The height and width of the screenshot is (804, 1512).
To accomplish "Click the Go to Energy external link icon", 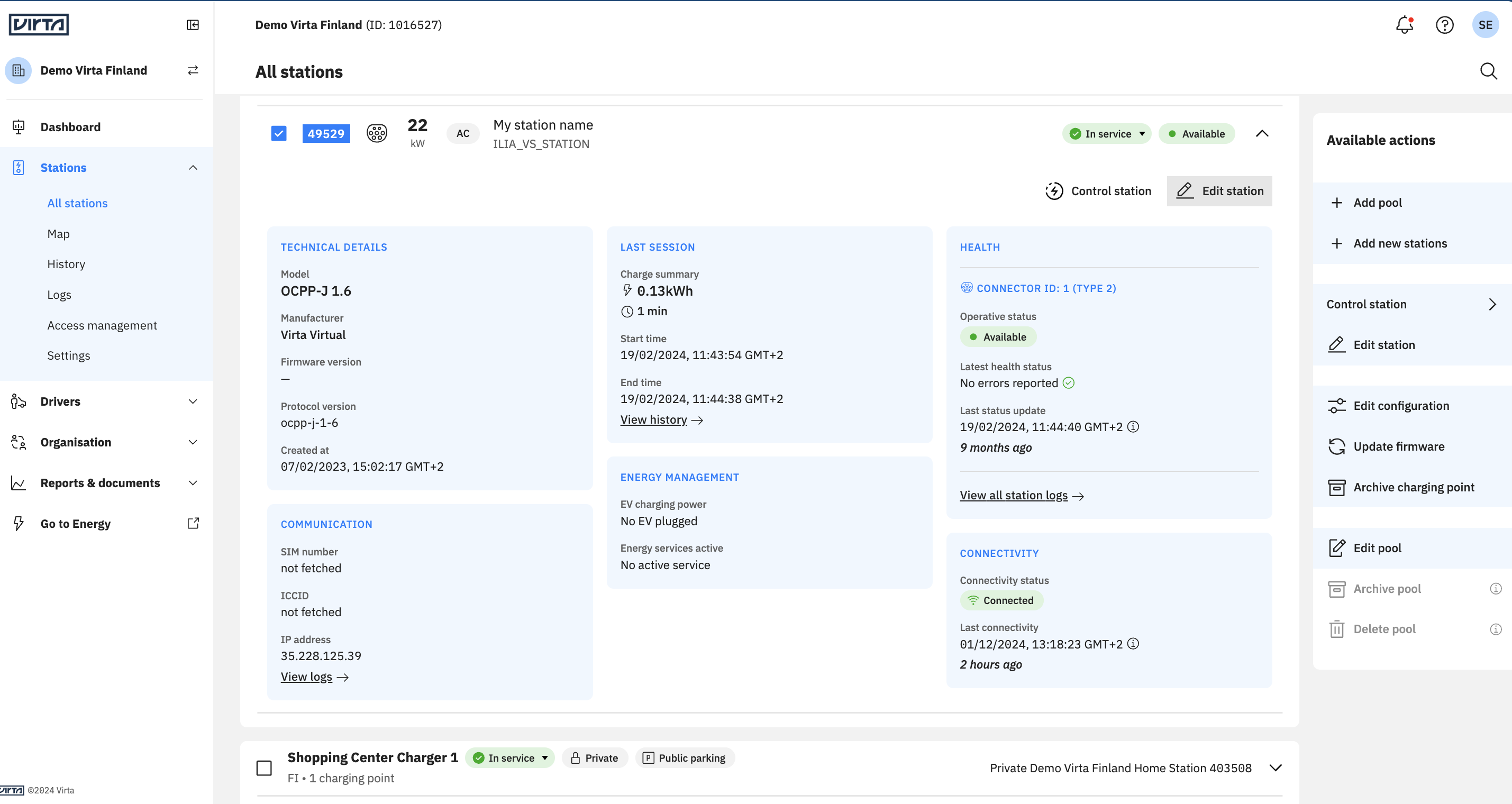I will coord(193,524).
